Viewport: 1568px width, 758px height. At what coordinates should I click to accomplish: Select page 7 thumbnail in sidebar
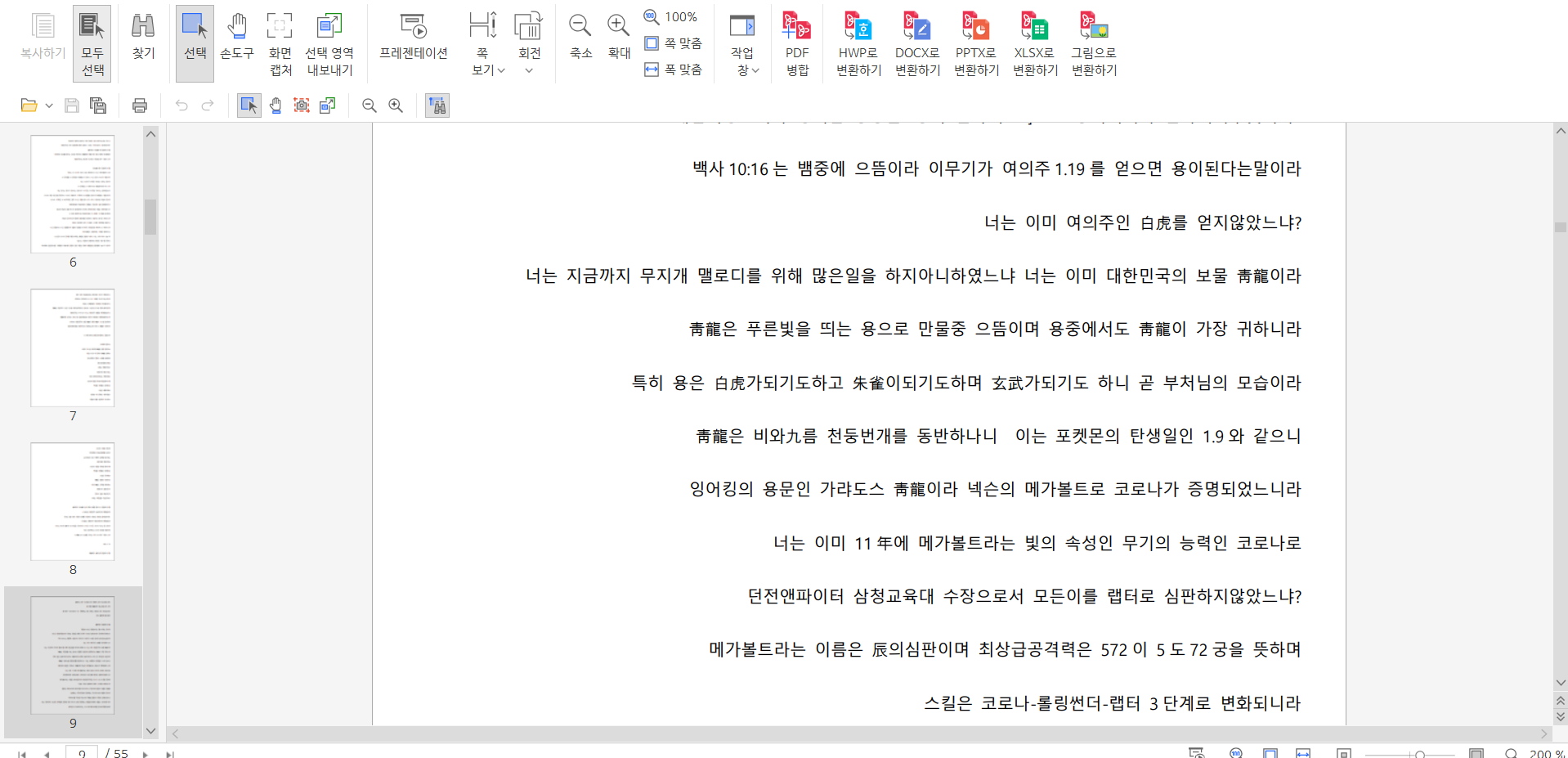coord(73,348)
